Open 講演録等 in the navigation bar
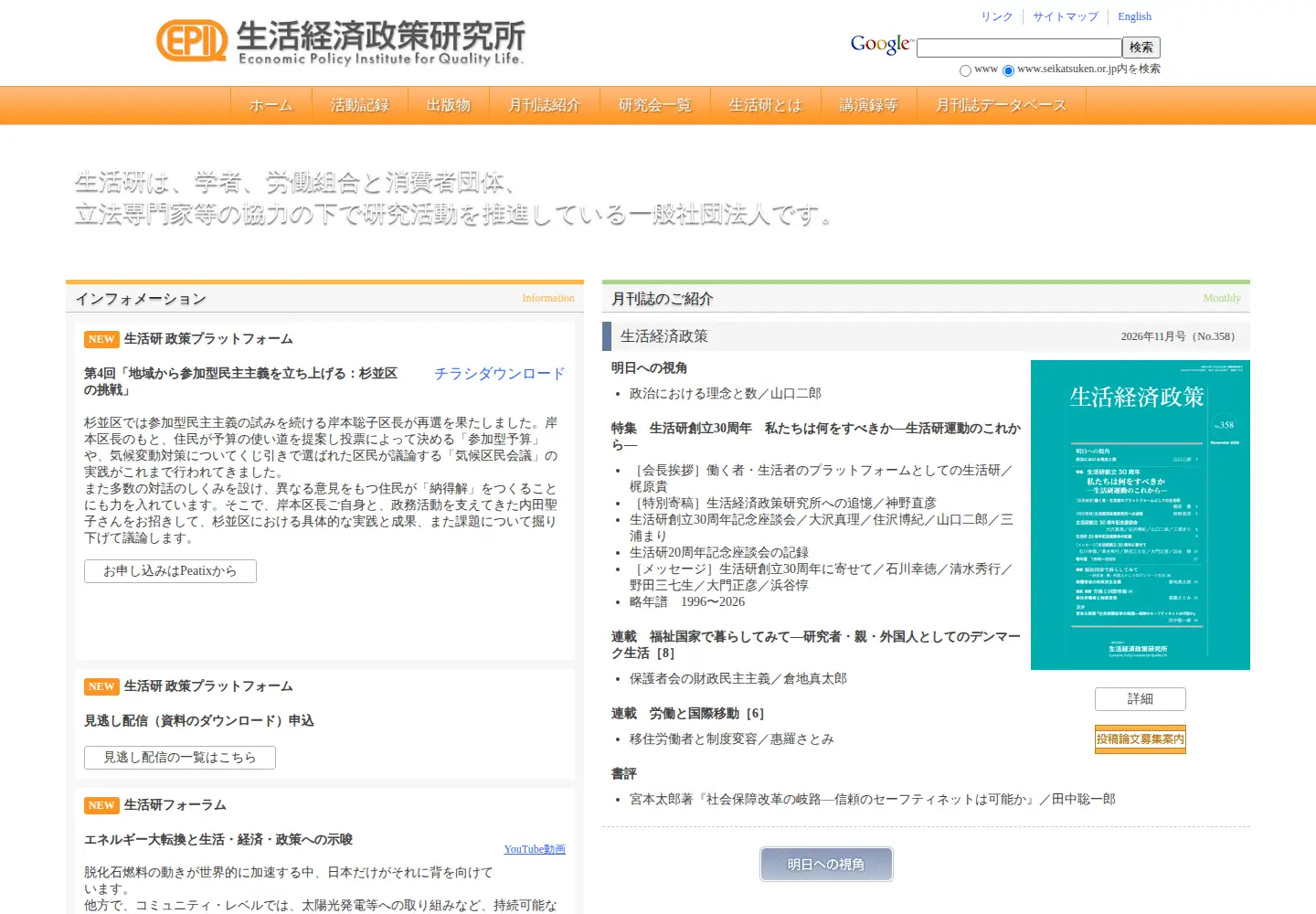The image size is (1316, 914). [x=869, y=105]
